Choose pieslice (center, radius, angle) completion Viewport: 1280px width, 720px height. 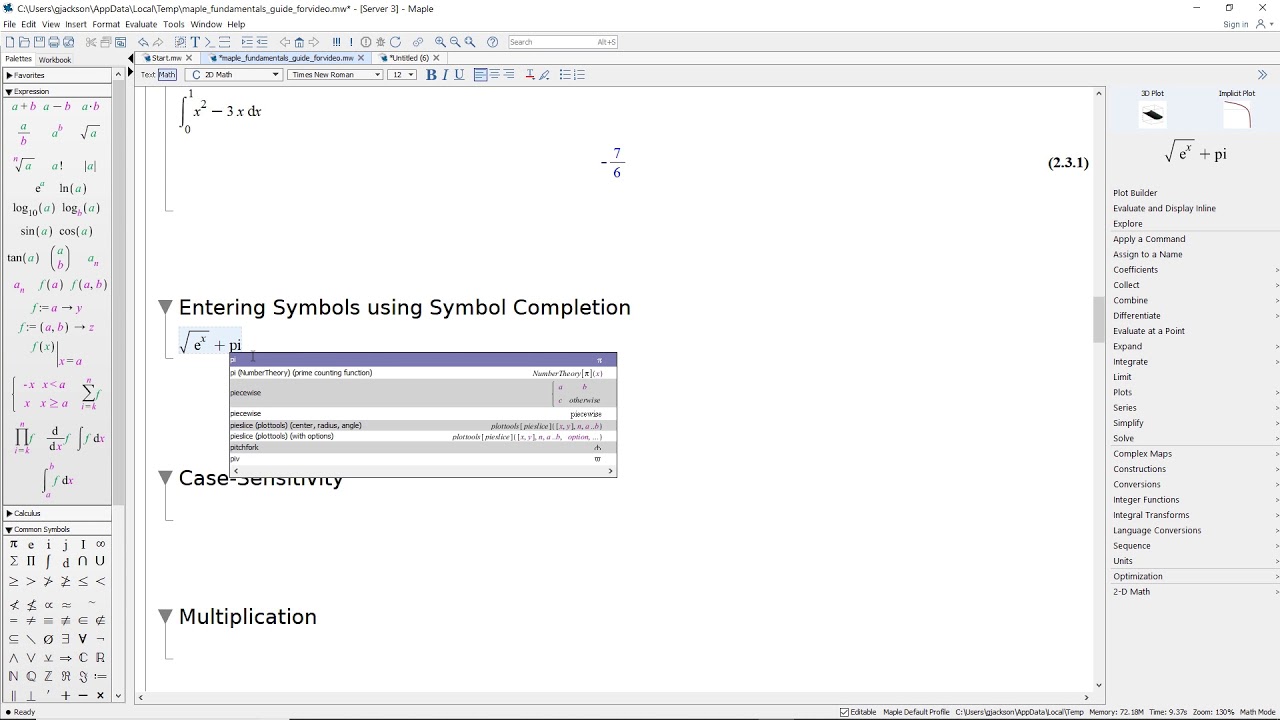(x=423, y=425)
